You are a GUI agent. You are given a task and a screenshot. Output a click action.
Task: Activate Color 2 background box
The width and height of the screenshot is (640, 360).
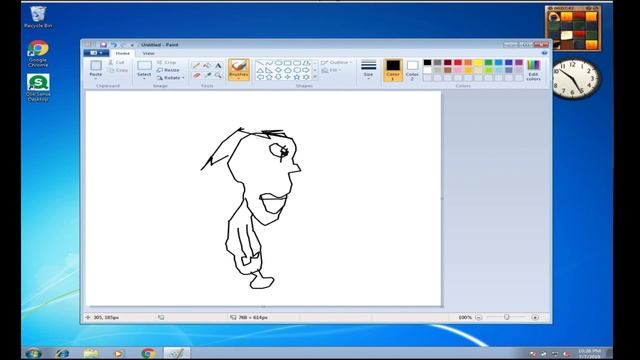(412, 70)
